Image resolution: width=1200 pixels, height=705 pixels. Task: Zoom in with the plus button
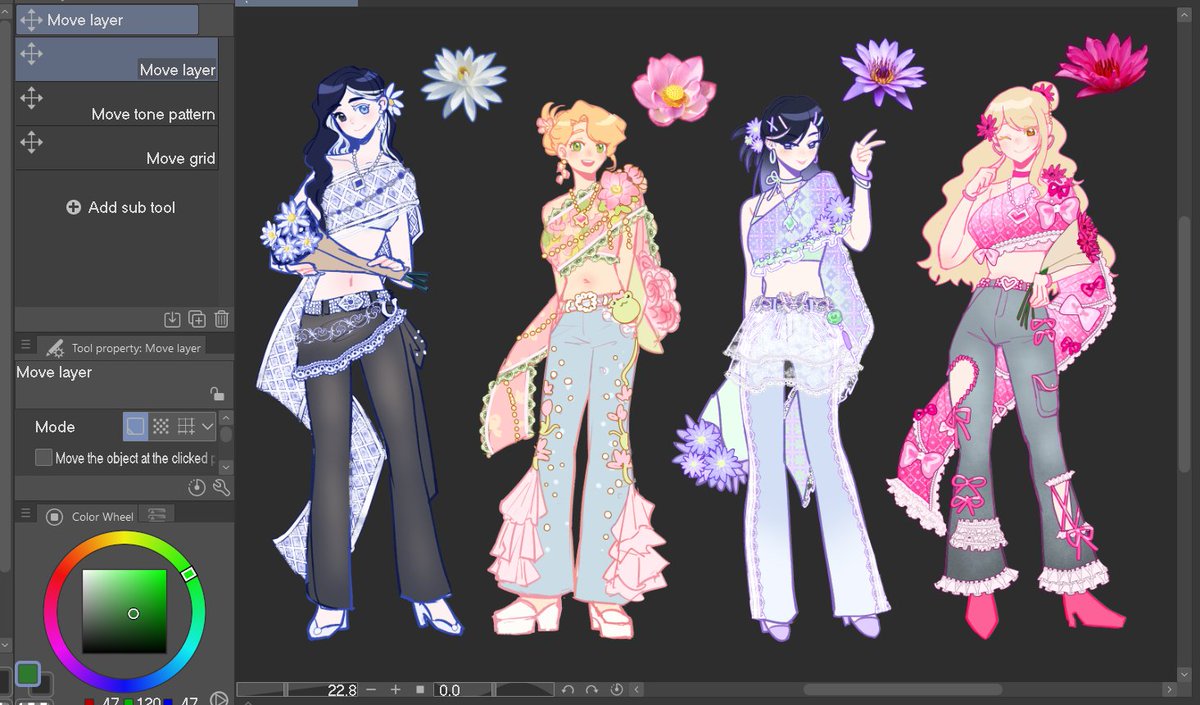coord(396,690)
